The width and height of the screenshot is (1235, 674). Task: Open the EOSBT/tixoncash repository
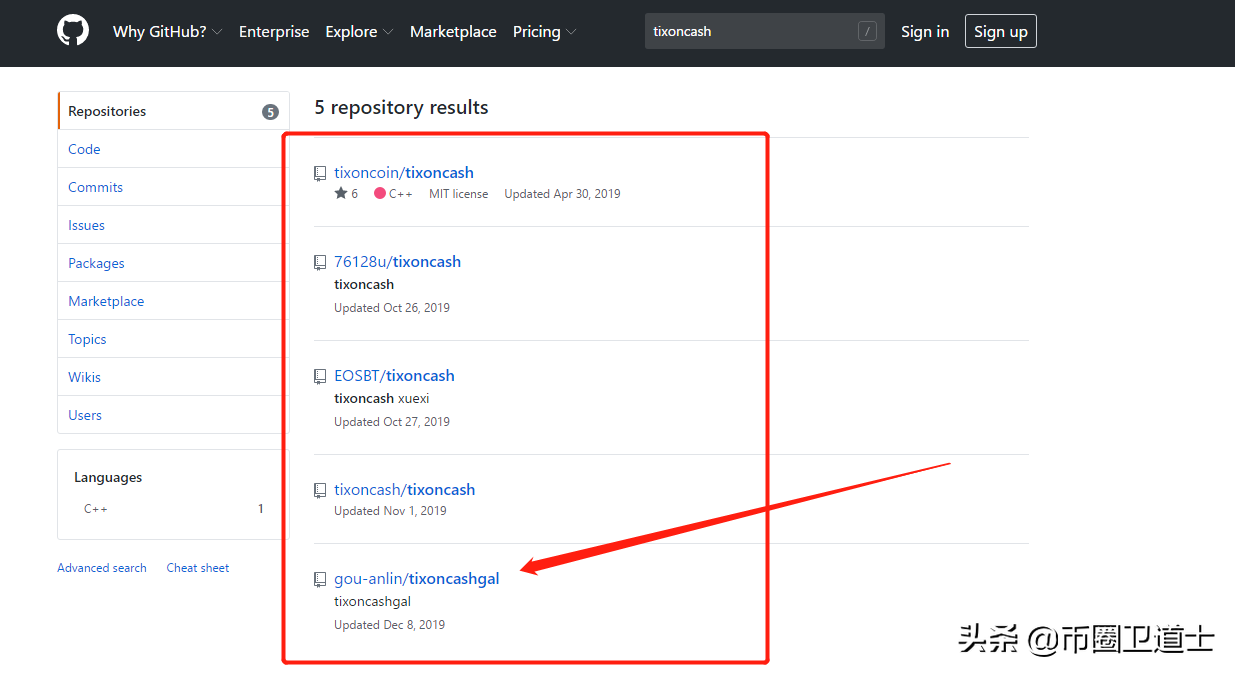coord(394,376)
